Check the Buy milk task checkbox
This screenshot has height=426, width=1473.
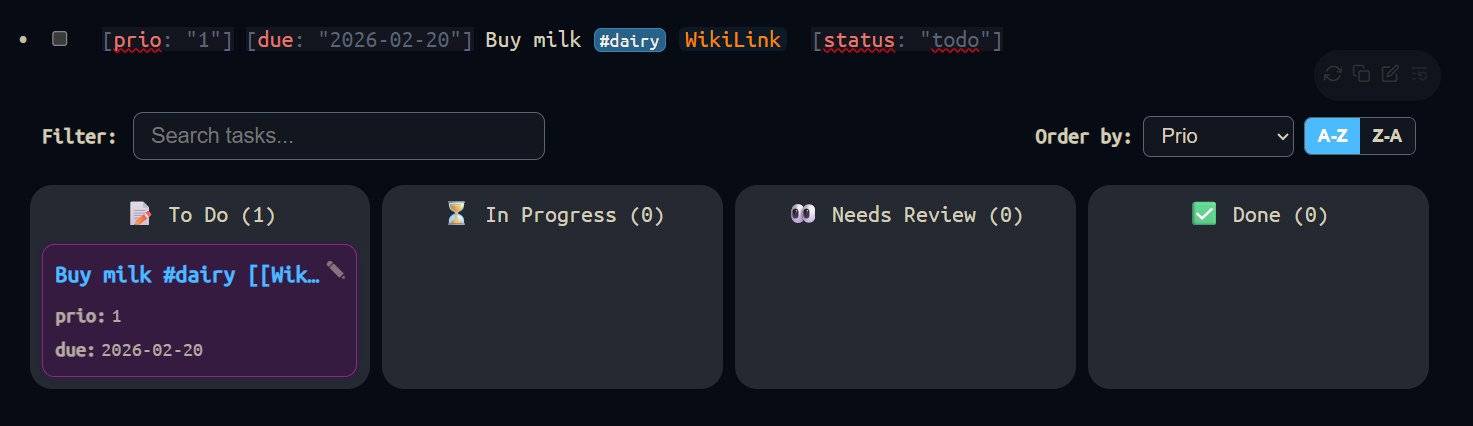tap(60, 39)
